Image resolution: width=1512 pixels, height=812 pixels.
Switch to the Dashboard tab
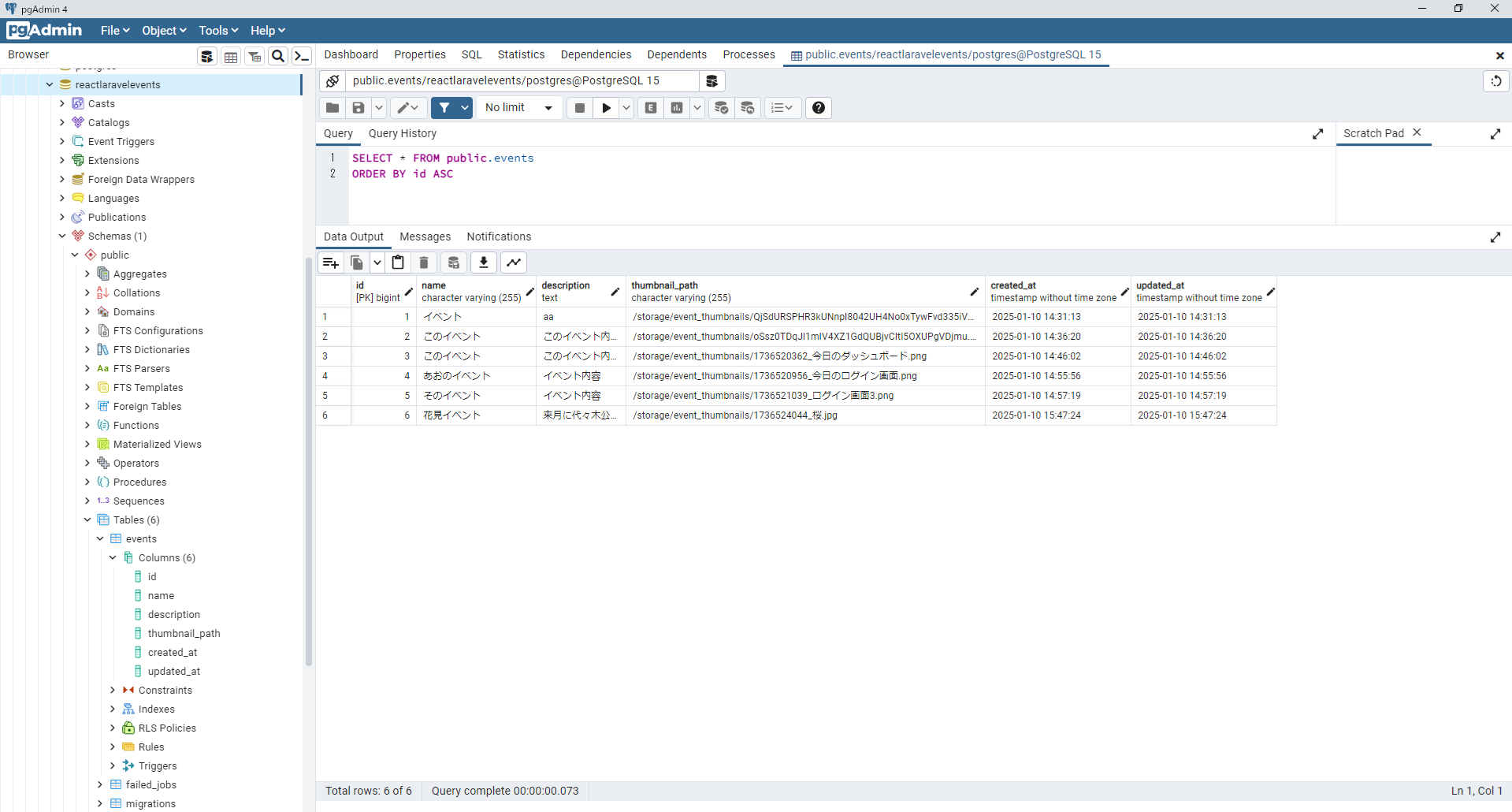(351, 54)
